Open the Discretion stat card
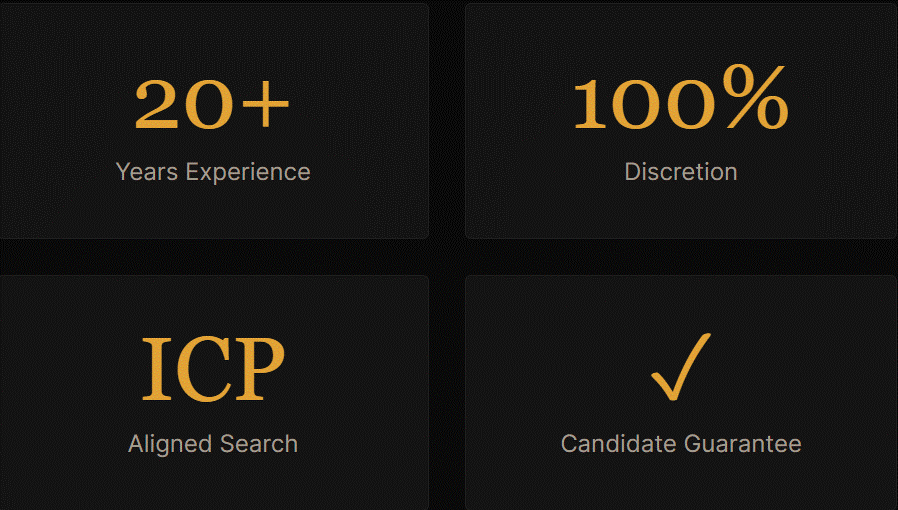This screenshot has height=510, width=898. pyautogui.click(x=681, y=121)
